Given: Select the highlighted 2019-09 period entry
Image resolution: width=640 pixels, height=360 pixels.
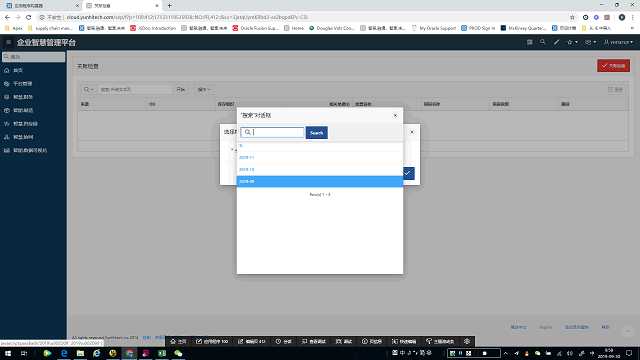Looking at the screenshot, I should tap(320, 181).
